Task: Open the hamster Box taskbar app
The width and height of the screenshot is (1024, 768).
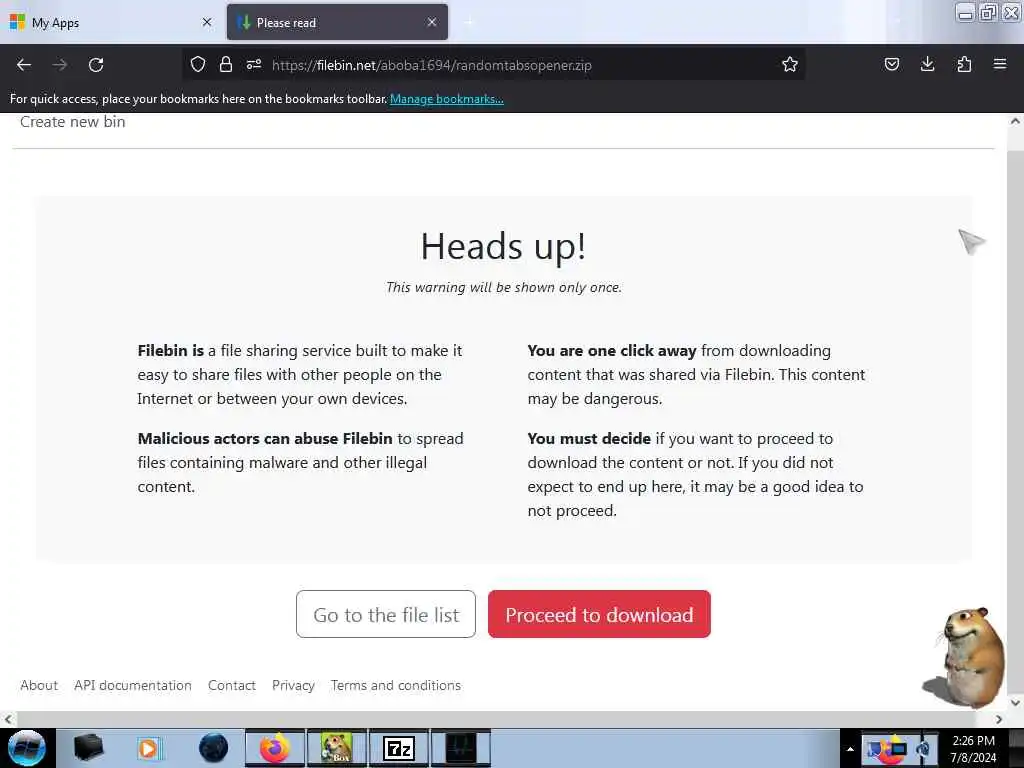Action: point(336,748)
